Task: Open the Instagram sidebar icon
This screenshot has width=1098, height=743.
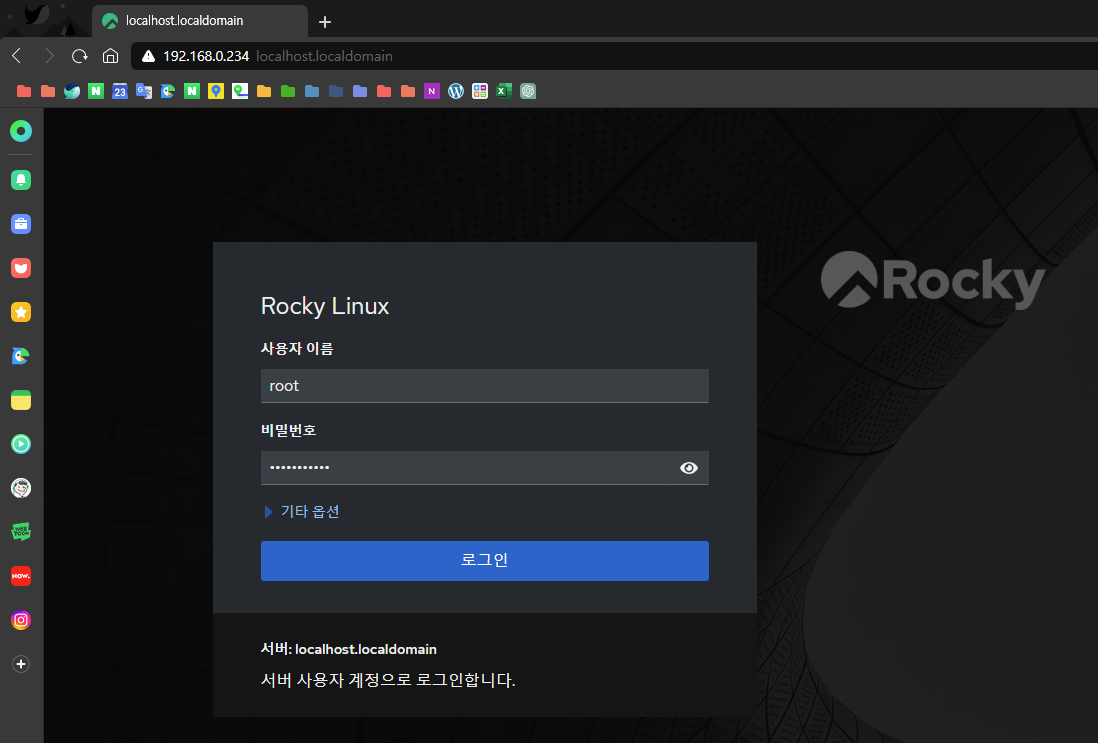Action: 21,620
